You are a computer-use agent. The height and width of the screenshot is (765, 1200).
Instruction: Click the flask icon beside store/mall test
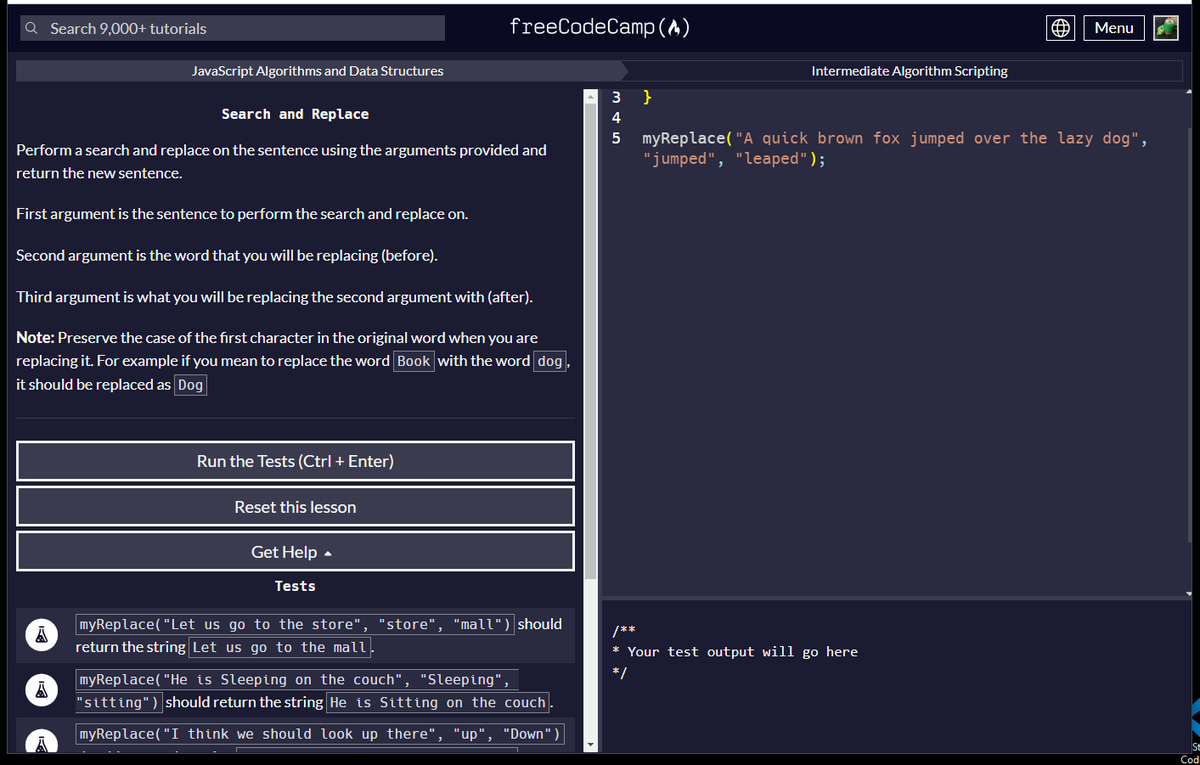[41, 636]
